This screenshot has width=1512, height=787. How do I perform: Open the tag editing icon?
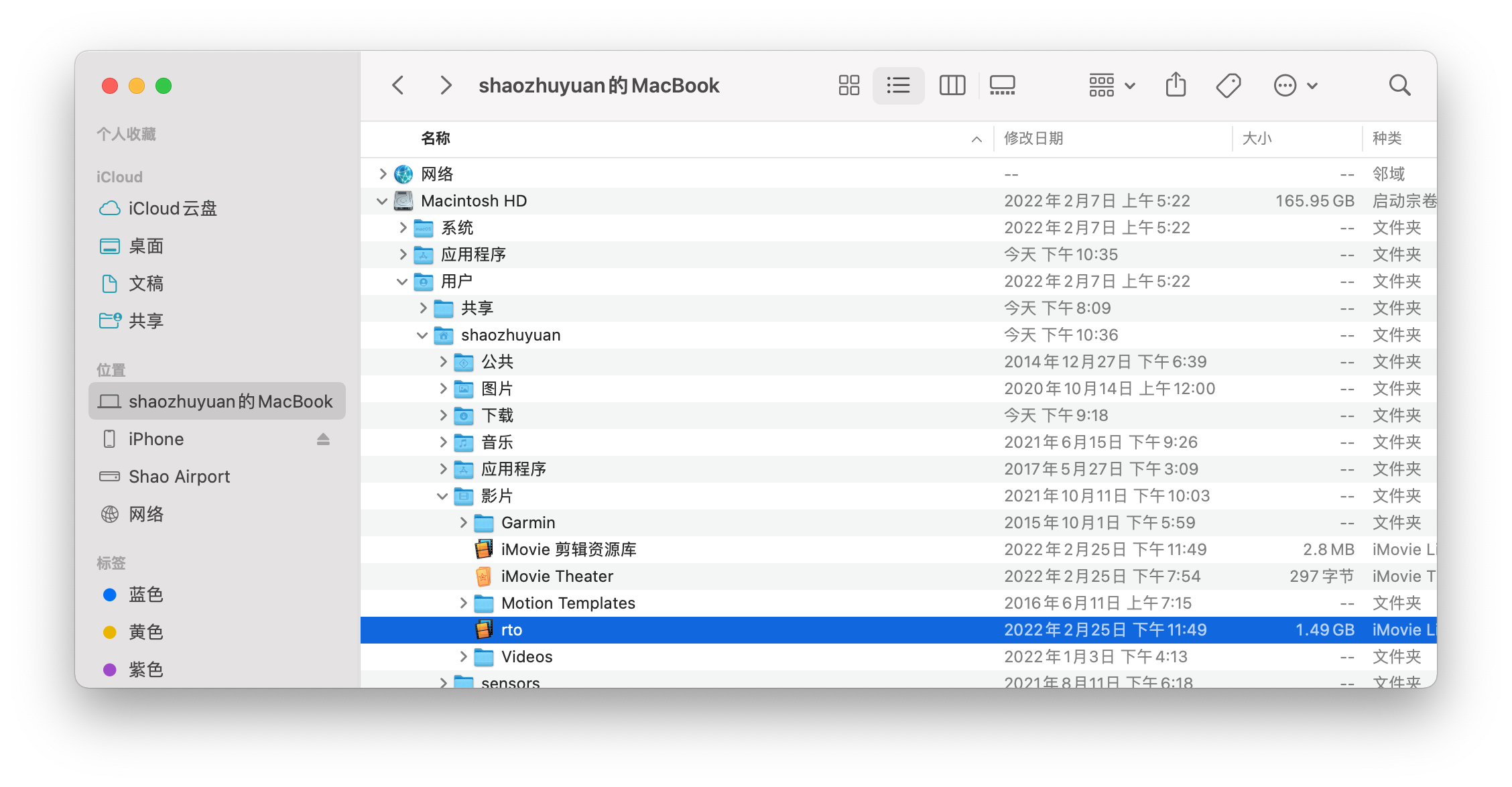click(x=1228, y=85)
